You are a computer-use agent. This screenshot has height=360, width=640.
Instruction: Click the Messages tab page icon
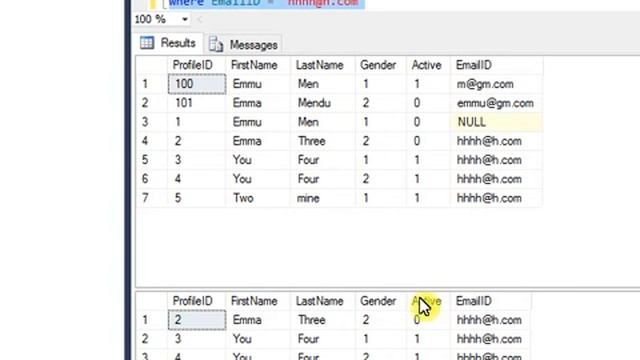pos(216,44)
